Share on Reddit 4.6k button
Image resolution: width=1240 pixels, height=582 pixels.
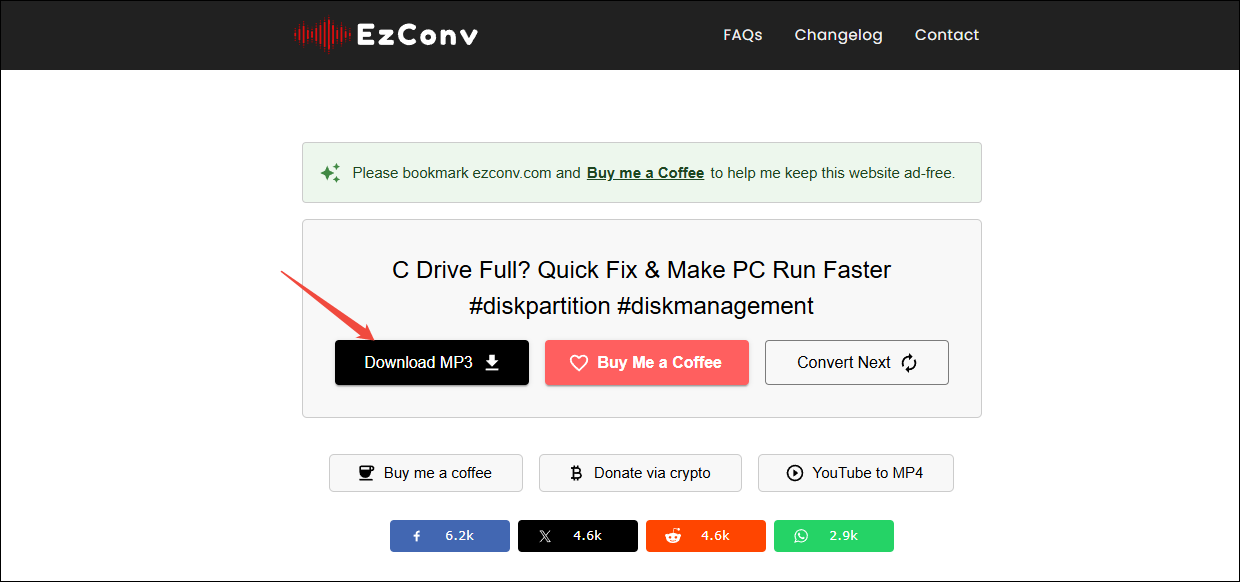tap(706, 536)
